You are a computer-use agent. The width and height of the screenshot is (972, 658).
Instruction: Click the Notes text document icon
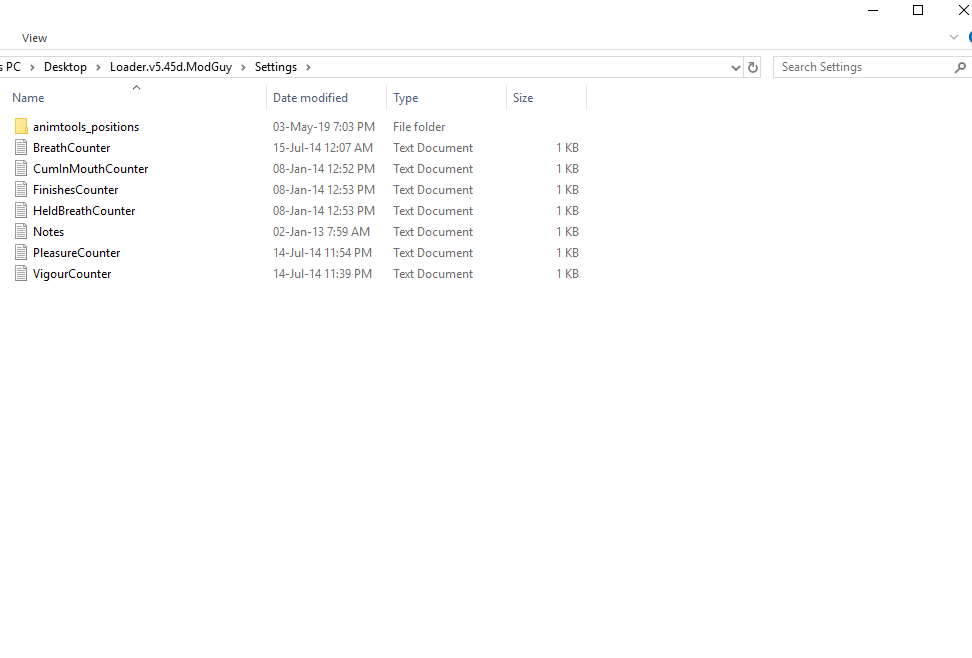21,232
